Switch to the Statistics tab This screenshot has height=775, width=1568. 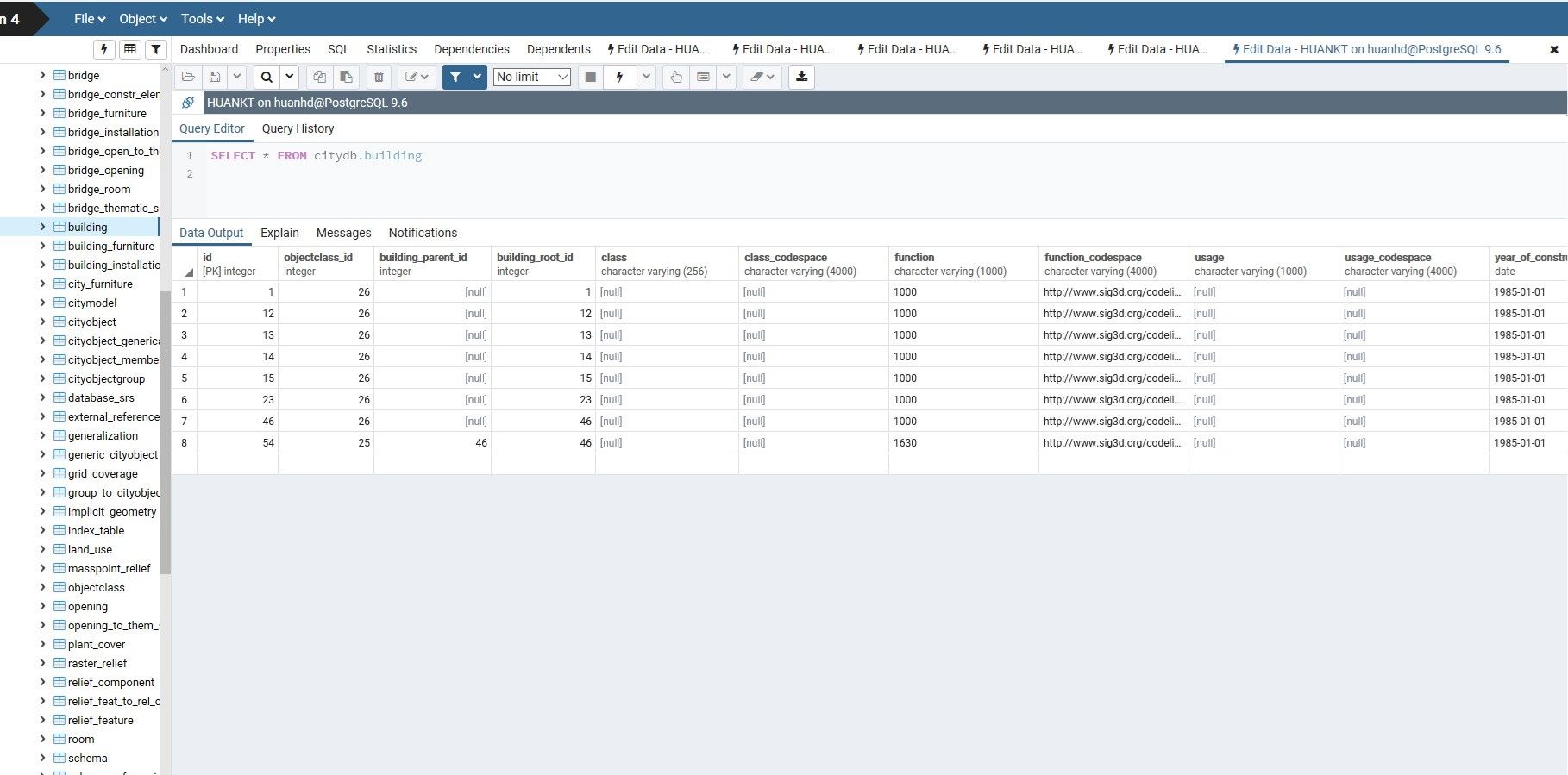(392, 49)
